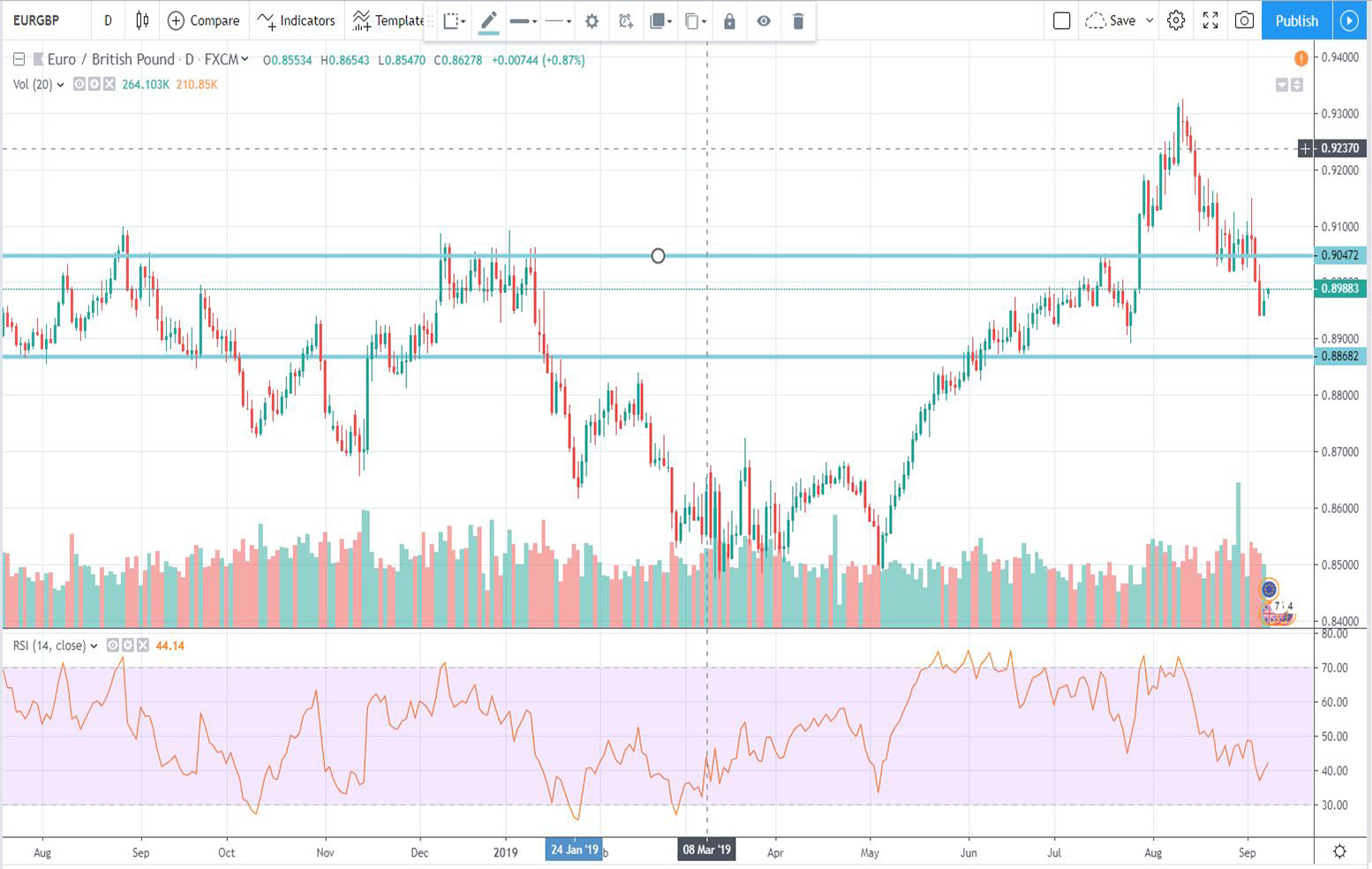Open the RSI (14, close) settings gear
This screenshot has height=869, width=1372.
pyautogui.click(x=129, y=645)
